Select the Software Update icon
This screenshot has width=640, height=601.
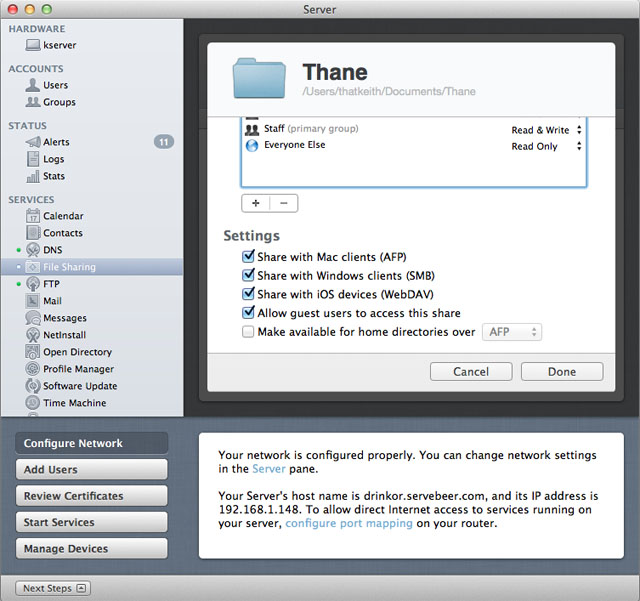coord(33,386)
